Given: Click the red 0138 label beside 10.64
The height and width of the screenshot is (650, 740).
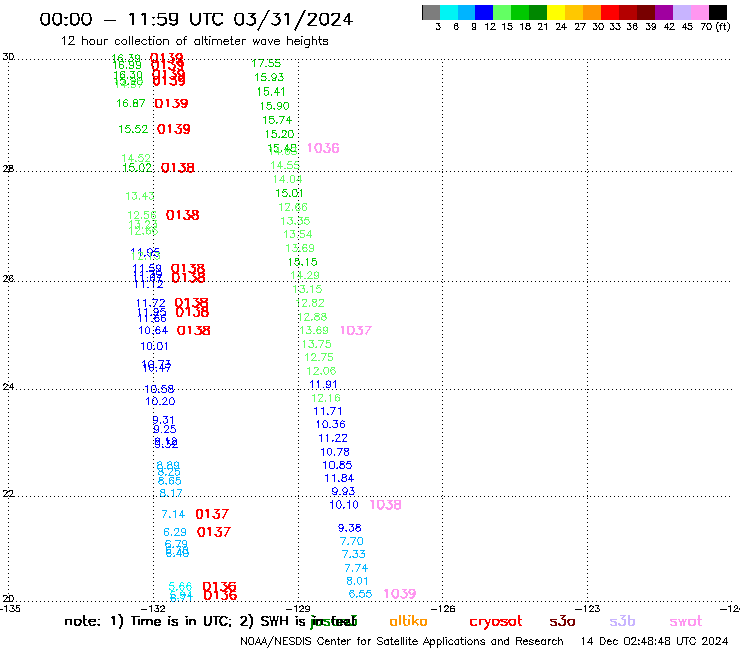Looking at the screenshot, I should click(x=193, y=331).
